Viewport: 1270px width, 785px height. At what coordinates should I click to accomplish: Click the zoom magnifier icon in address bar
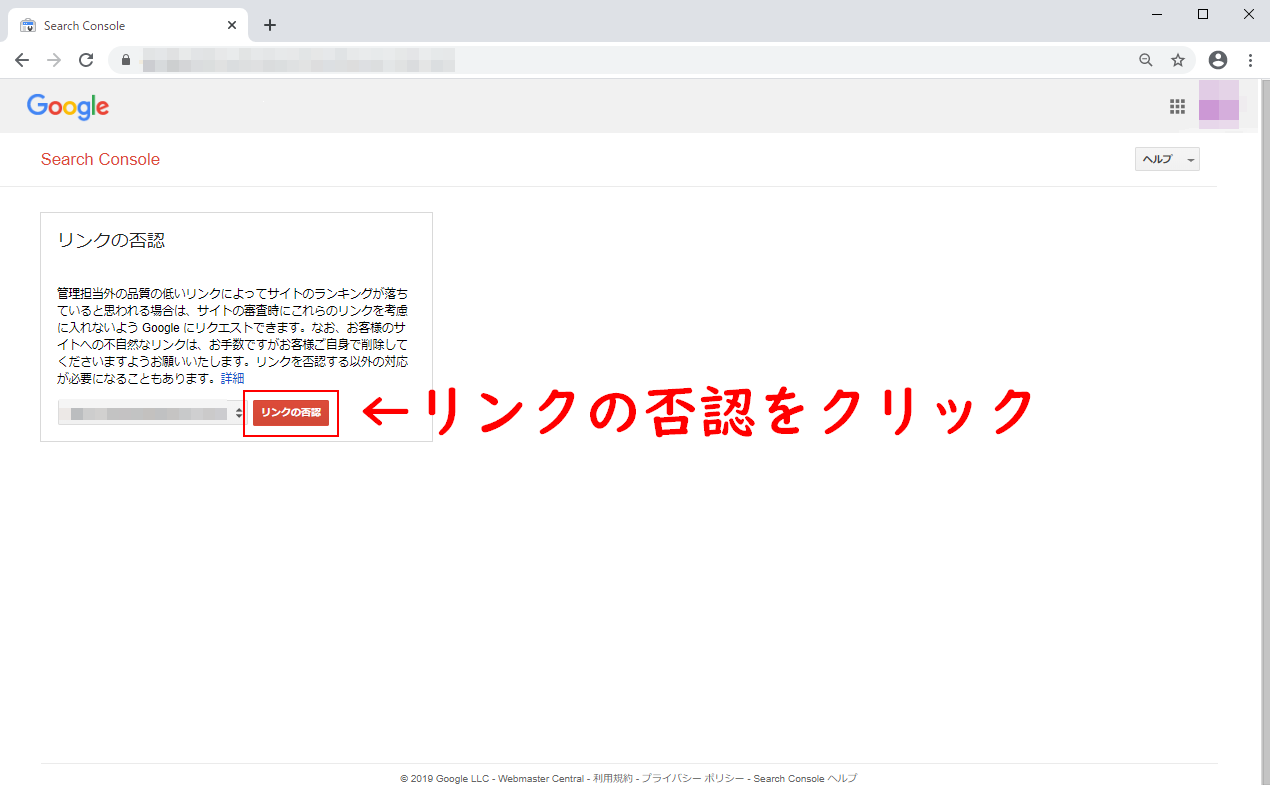click(x=1146, y=60)
